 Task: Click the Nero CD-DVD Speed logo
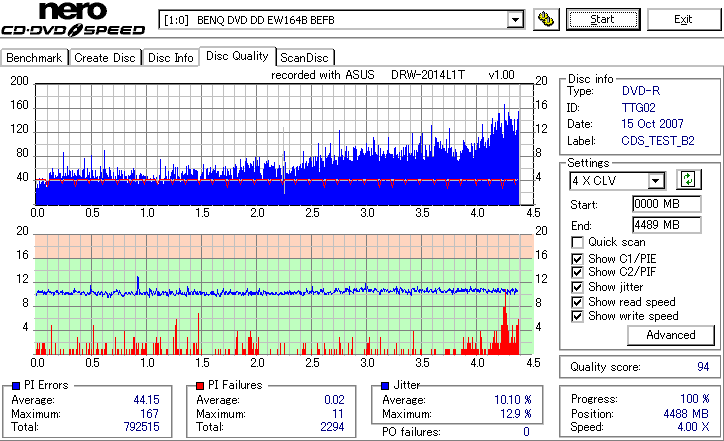73,19
